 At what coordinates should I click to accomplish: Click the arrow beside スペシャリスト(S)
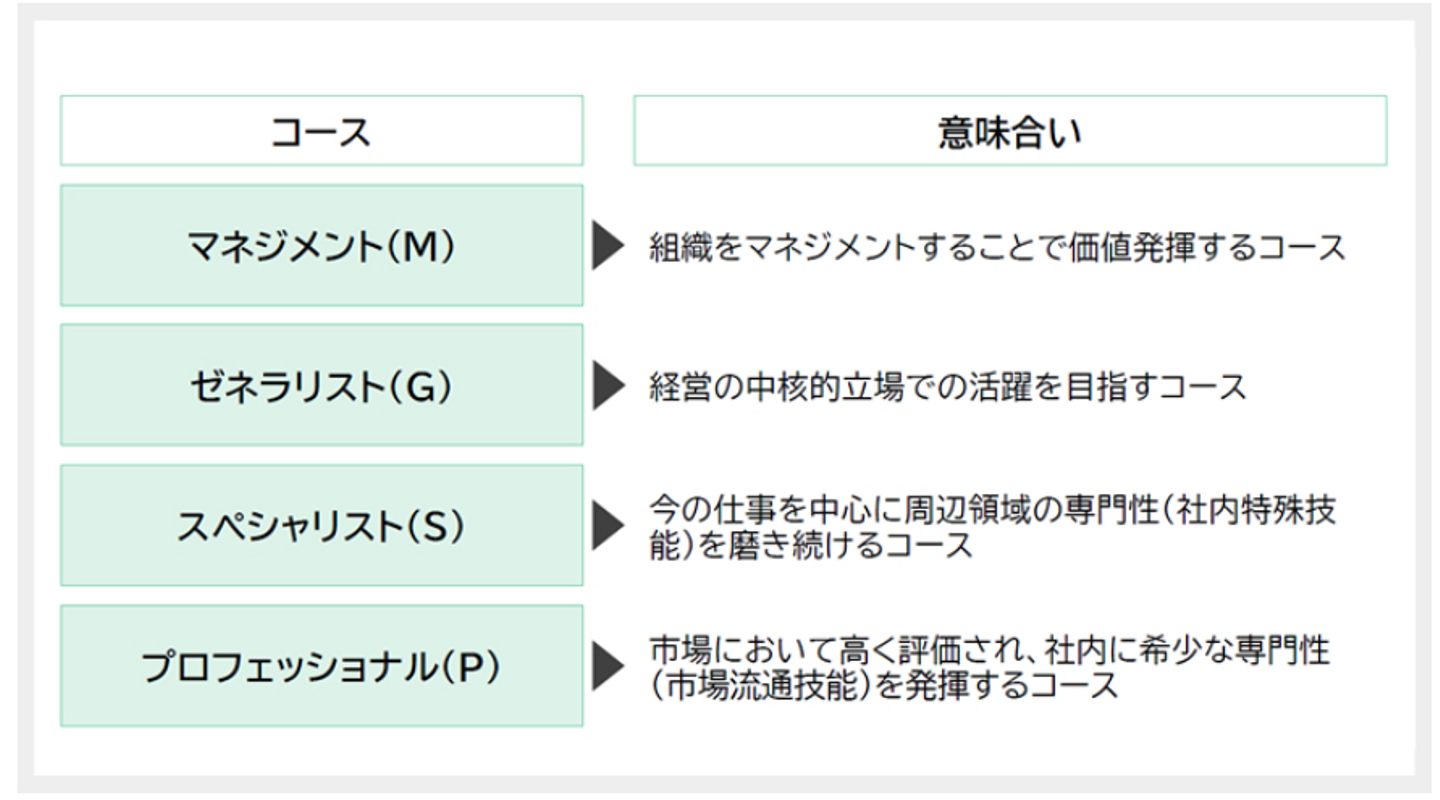coord(609,526)
